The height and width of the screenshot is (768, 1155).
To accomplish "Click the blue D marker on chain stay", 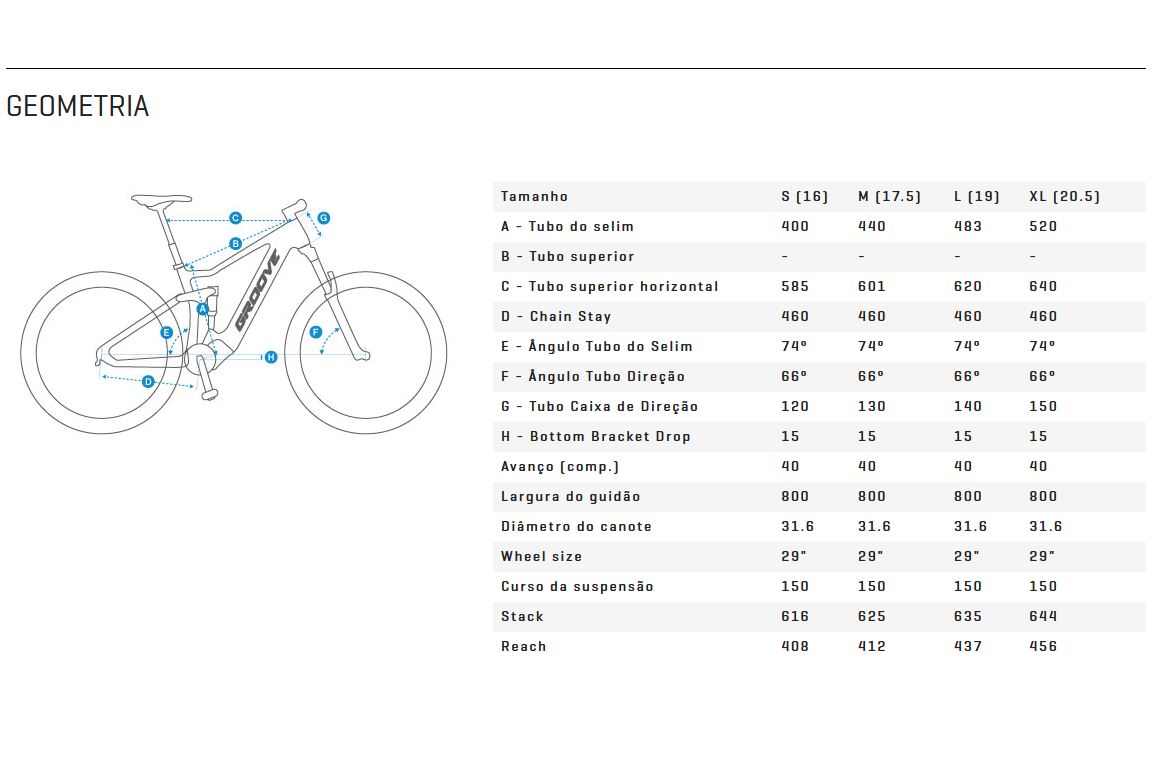I will click(148, 381).
